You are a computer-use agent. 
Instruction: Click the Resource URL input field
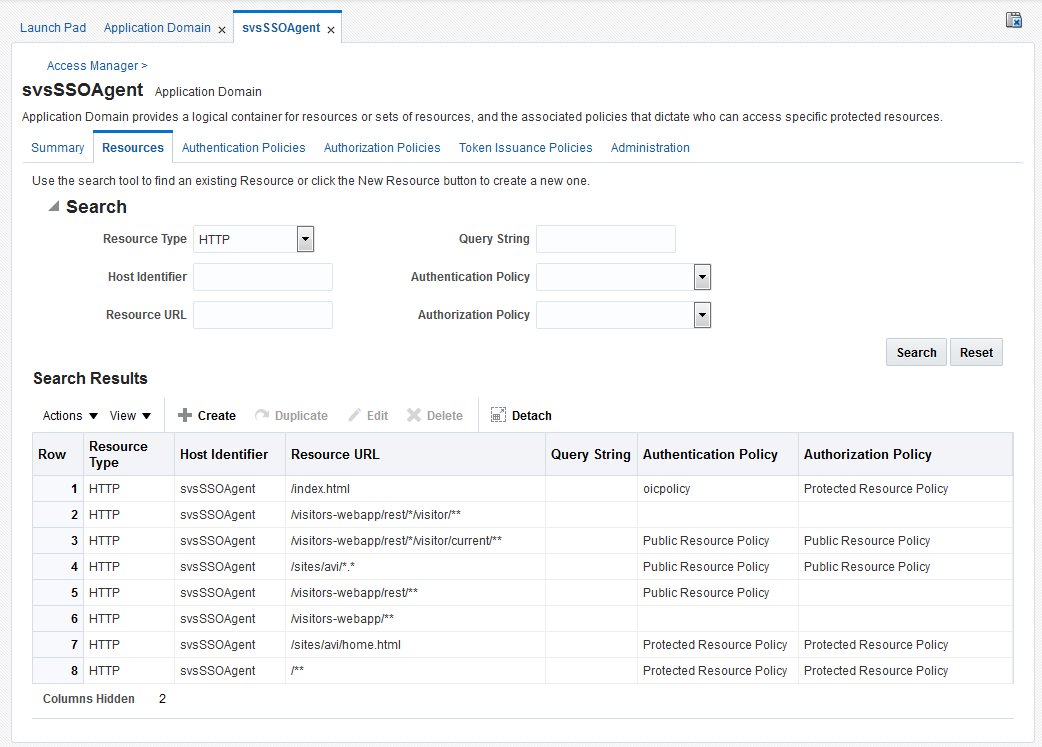pyautogui.click(x=263, y=315)
